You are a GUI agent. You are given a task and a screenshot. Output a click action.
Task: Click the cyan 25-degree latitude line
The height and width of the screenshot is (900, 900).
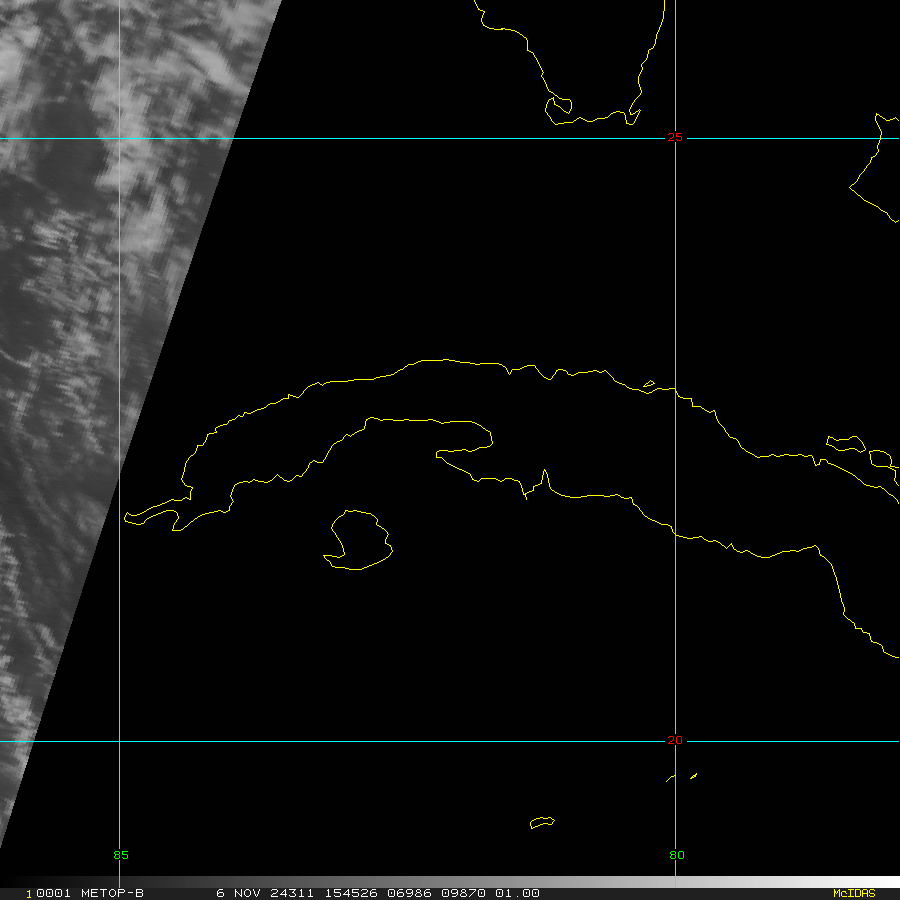click(400, 138)
